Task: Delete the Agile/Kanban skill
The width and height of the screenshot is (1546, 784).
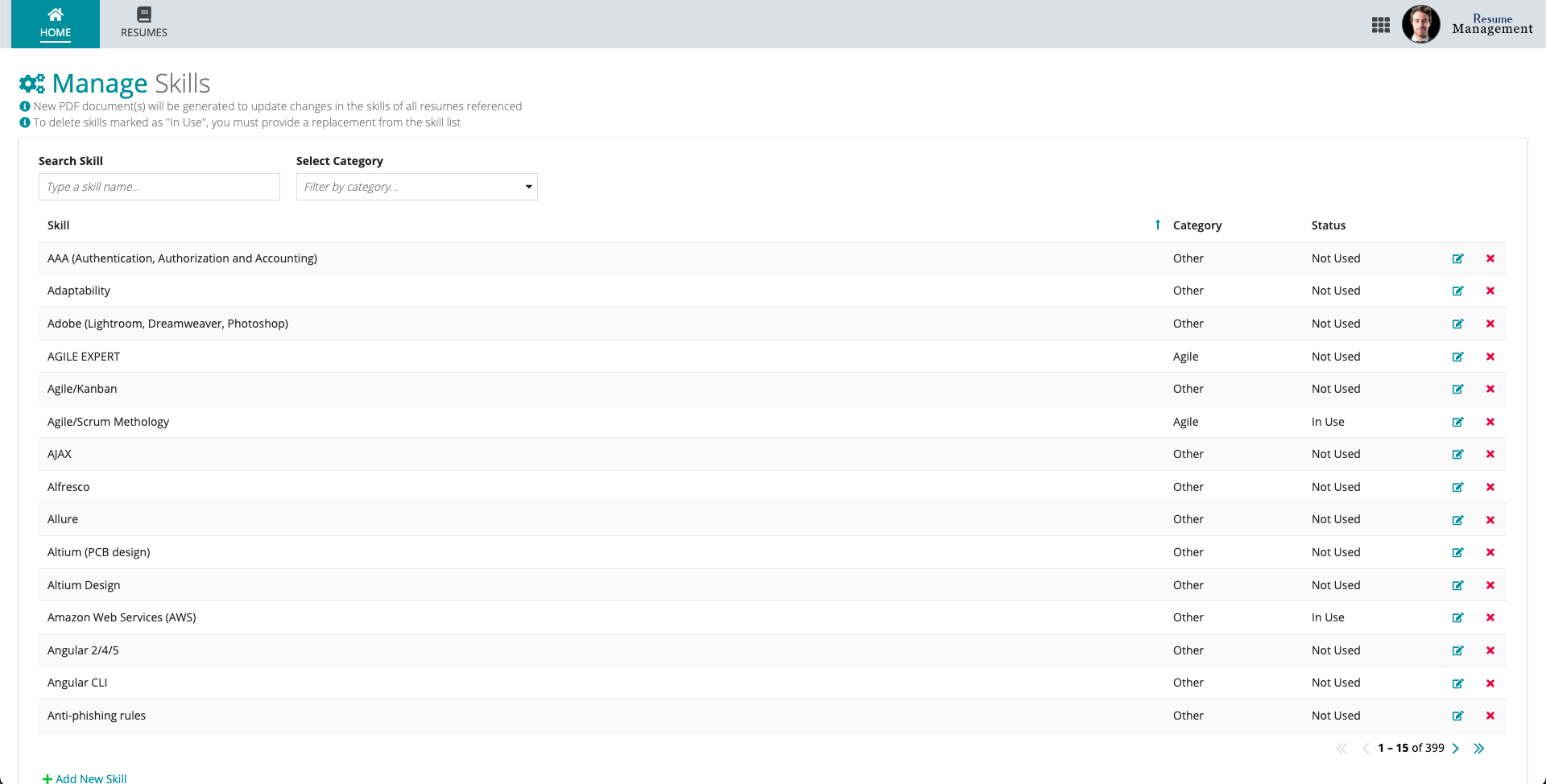Action: pos(1490,389)
